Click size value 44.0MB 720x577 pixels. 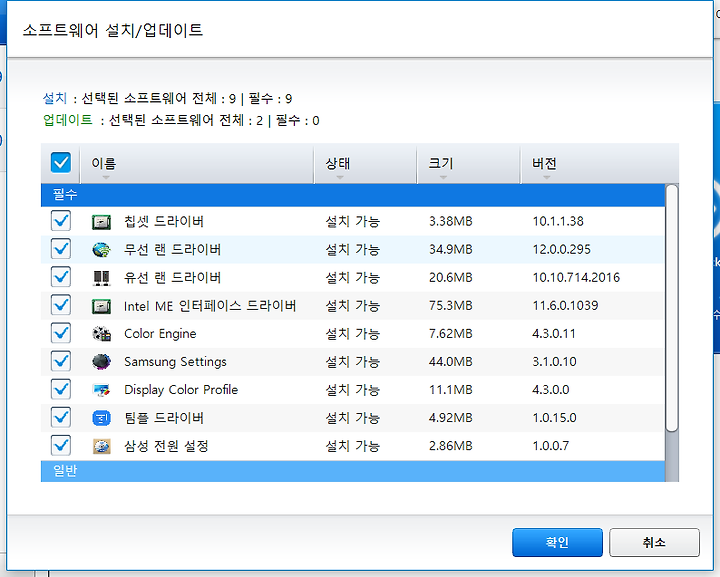tap(450, 361)
